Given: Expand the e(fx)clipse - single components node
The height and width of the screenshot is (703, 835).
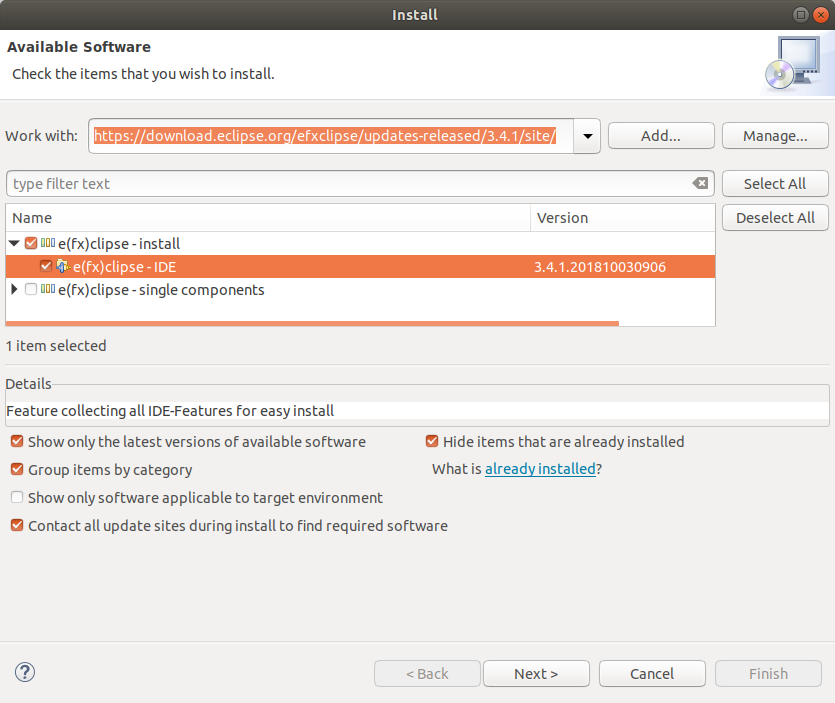Looking at the screenshot, I should click(x=14, y=289).
